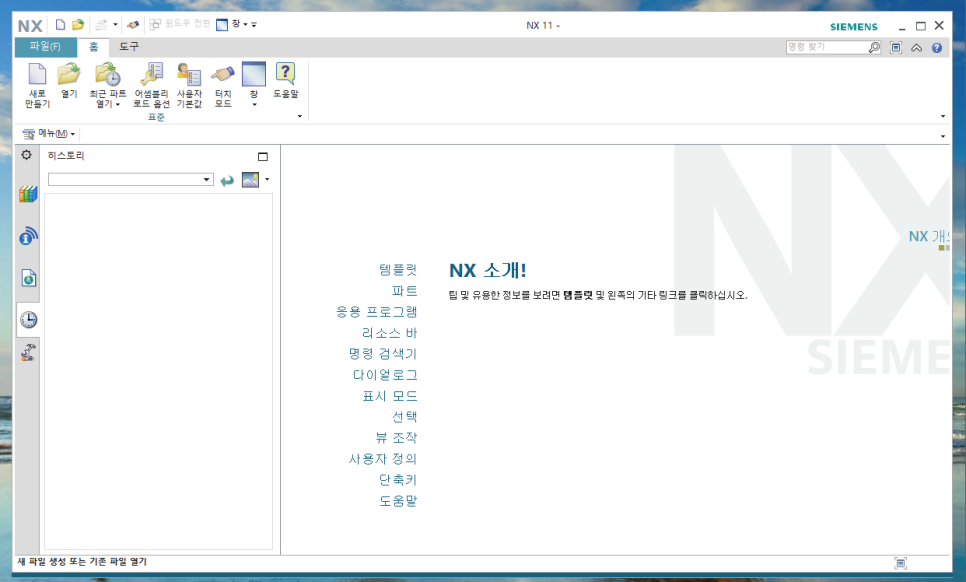The width and height of the screenshot is (966, 582).
Task: Toggle 터치 모드 (touch mode)
Action: click(x=223, y=85)
